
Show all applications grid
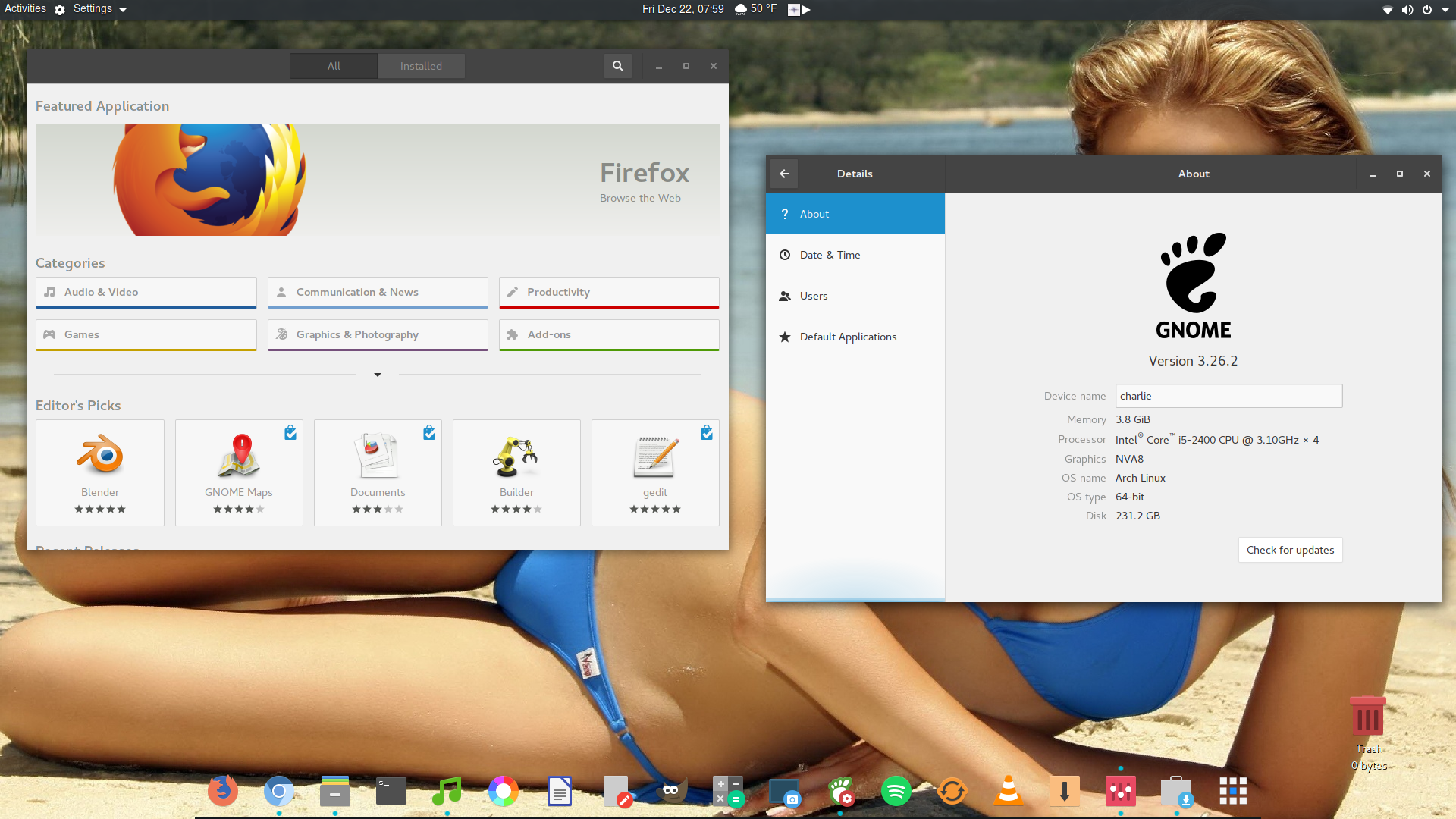coord(1233,791)
